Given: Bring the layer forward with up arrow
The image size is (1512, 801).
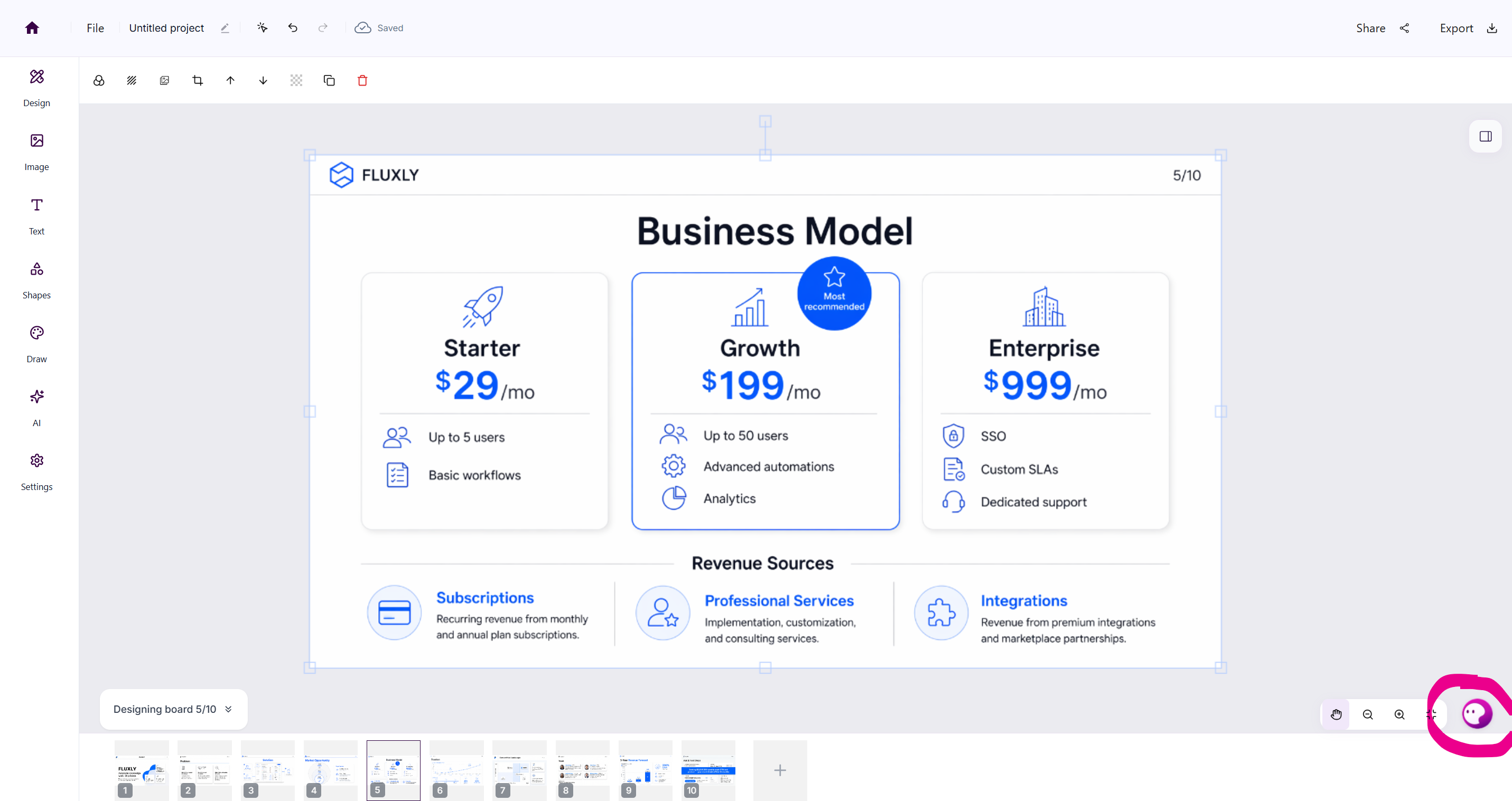Looking at the screenshot, I should 230,80.
